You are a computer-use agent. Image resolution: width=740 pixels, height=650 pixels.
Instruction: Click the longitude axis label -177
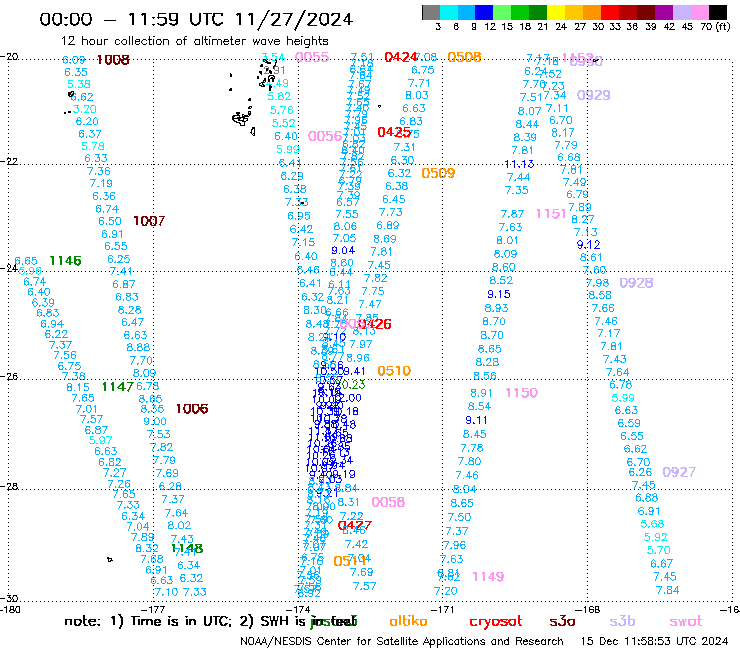(153, 610)
